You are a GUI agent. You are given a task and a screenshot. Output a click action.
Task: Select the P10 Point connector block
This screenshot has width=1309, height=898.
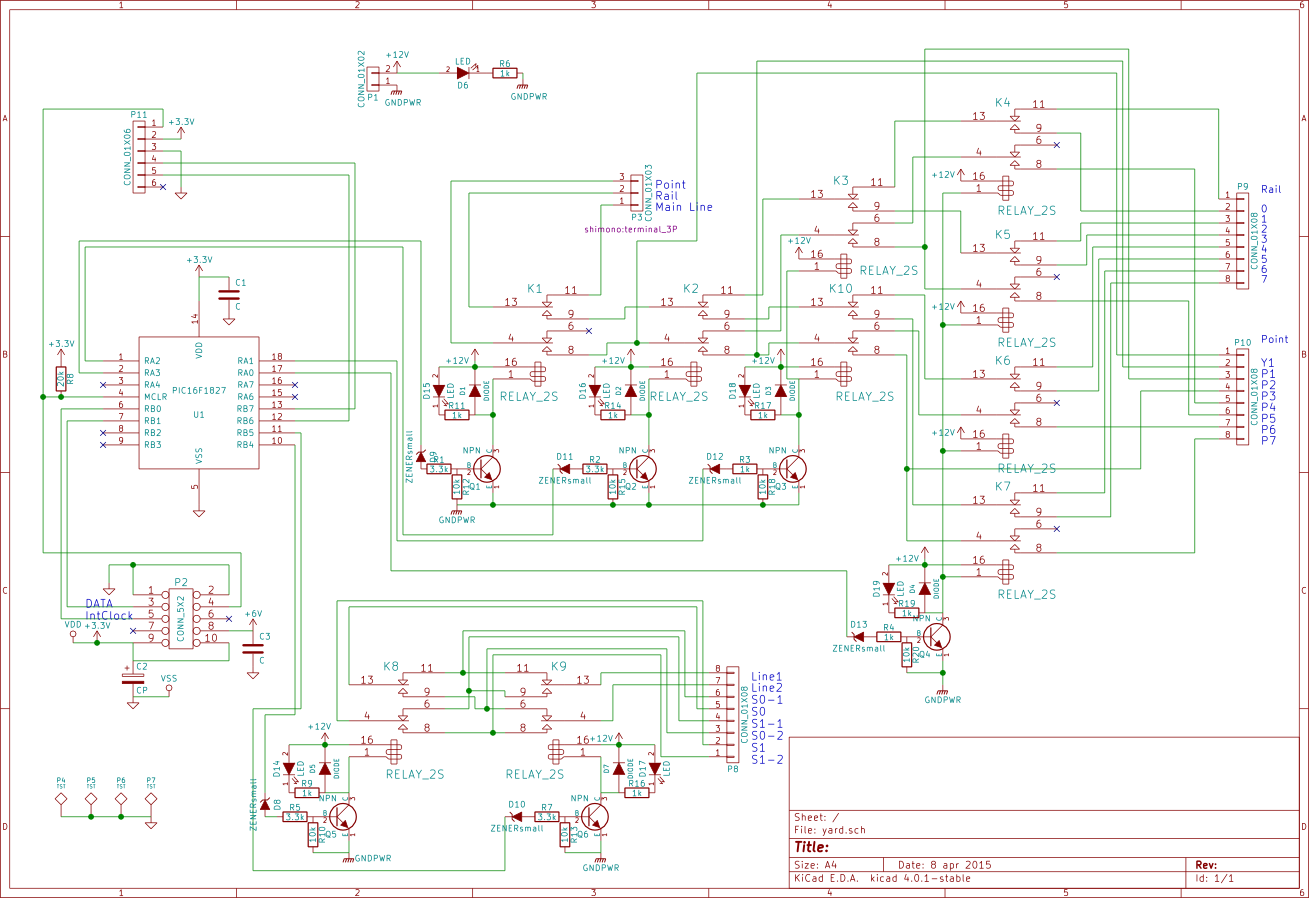[x=1242, y=394]
